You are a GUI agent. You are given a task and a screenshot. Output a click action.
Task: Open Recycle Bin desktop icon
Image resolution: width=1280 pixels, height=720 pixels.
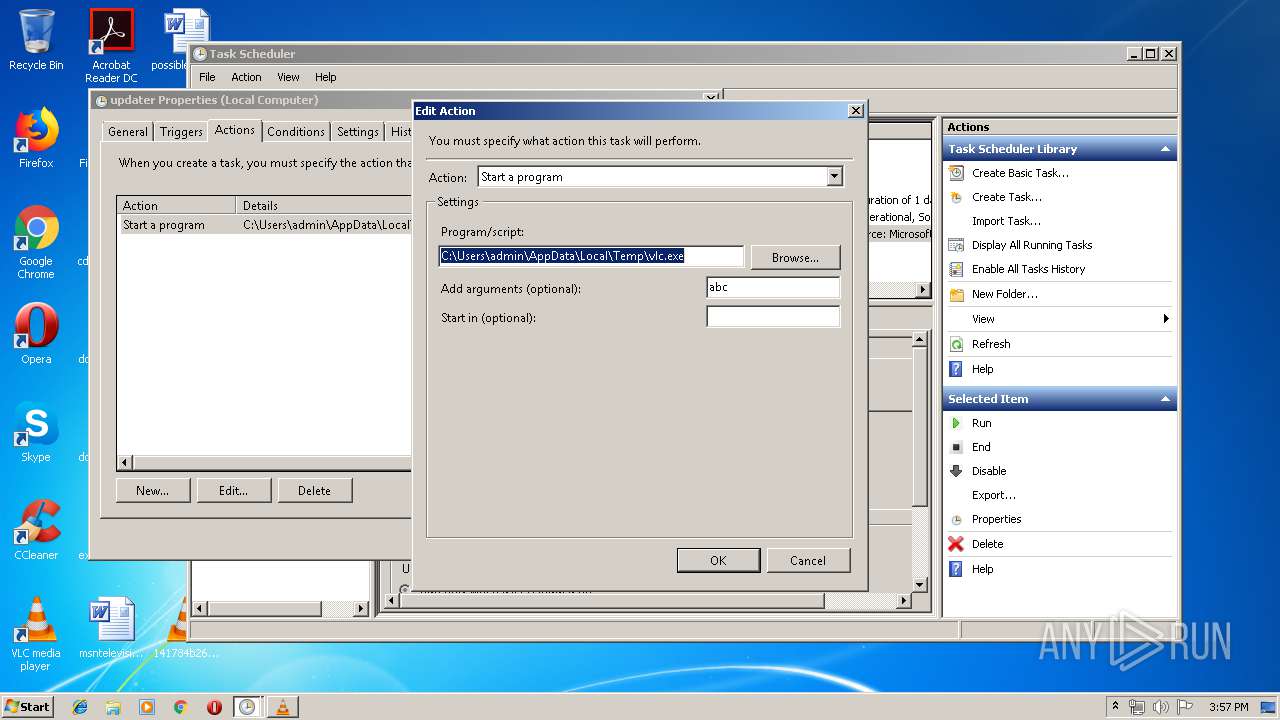pyautogui.click(x=36, y=40)
